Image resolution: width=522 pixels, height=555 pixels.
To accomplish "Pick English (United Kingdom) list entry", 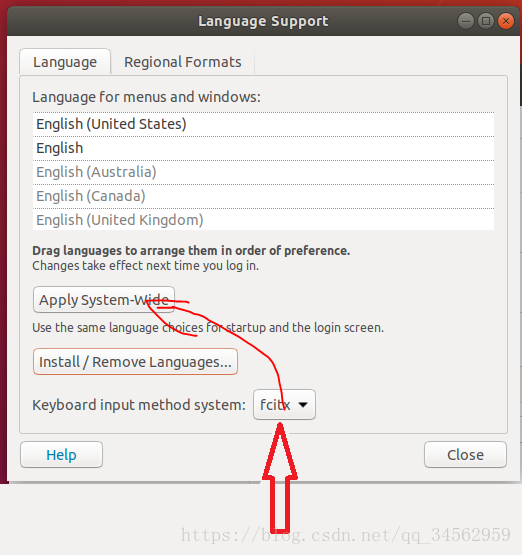I will pyautogui.click(x=263, y=220).
